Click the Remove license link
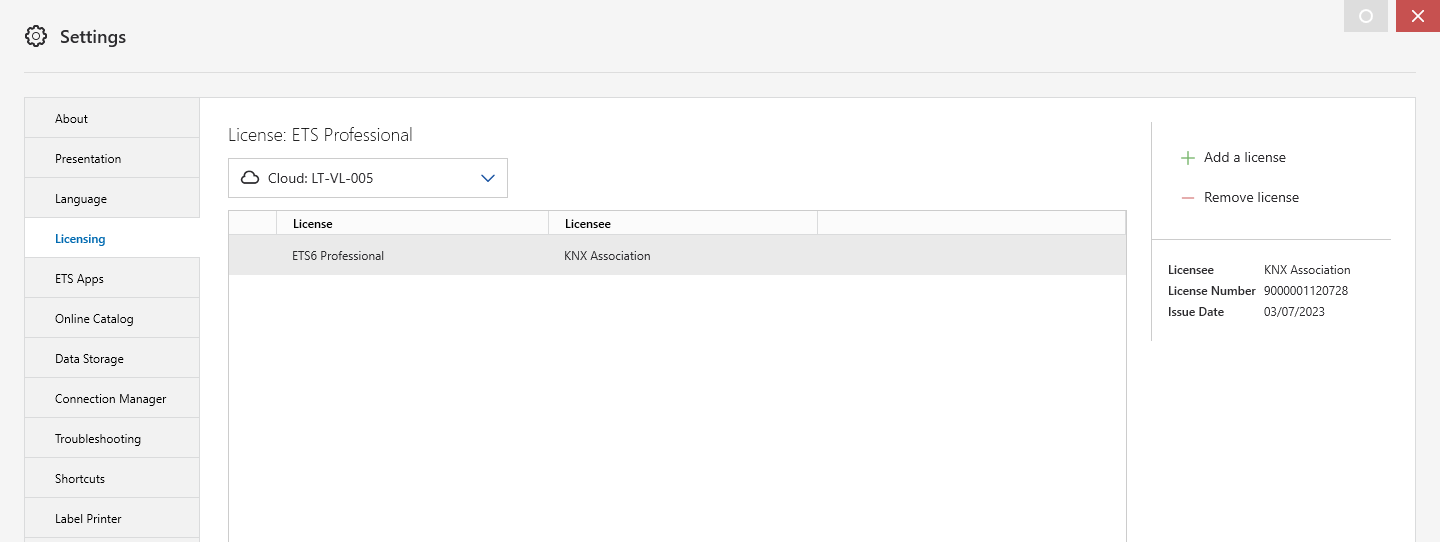The height and width of the screenshot is (542, 1440). tap(1251, 197)
